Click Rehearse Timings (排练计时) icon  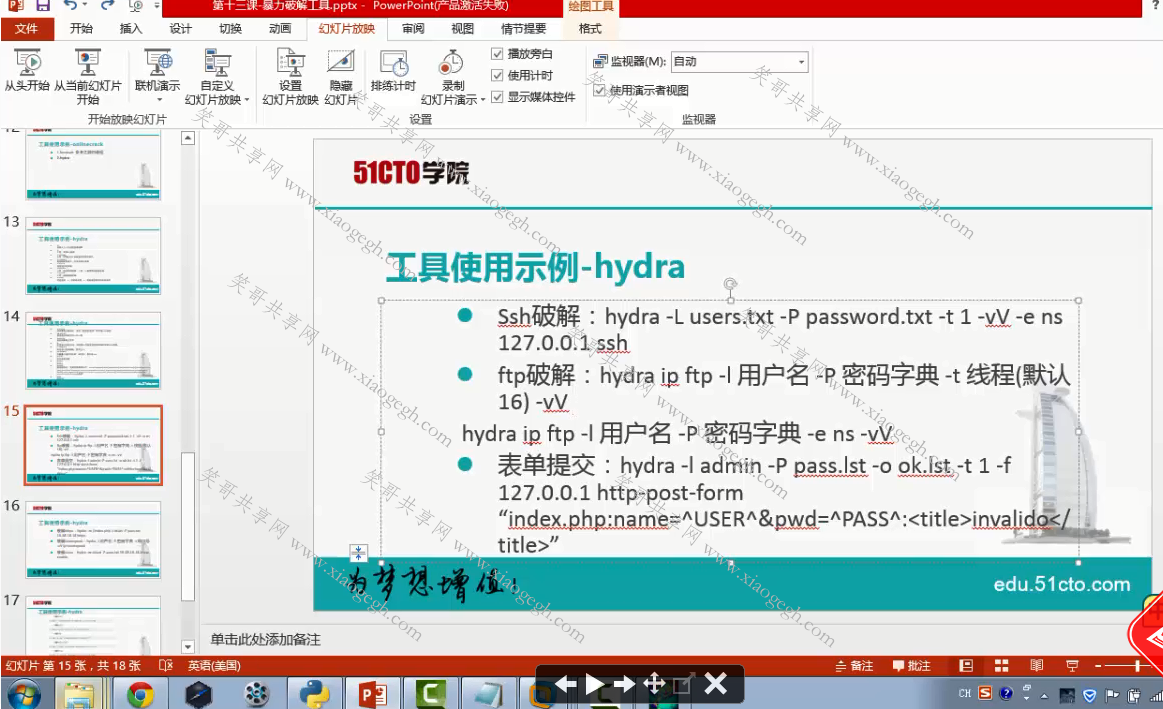393,63
